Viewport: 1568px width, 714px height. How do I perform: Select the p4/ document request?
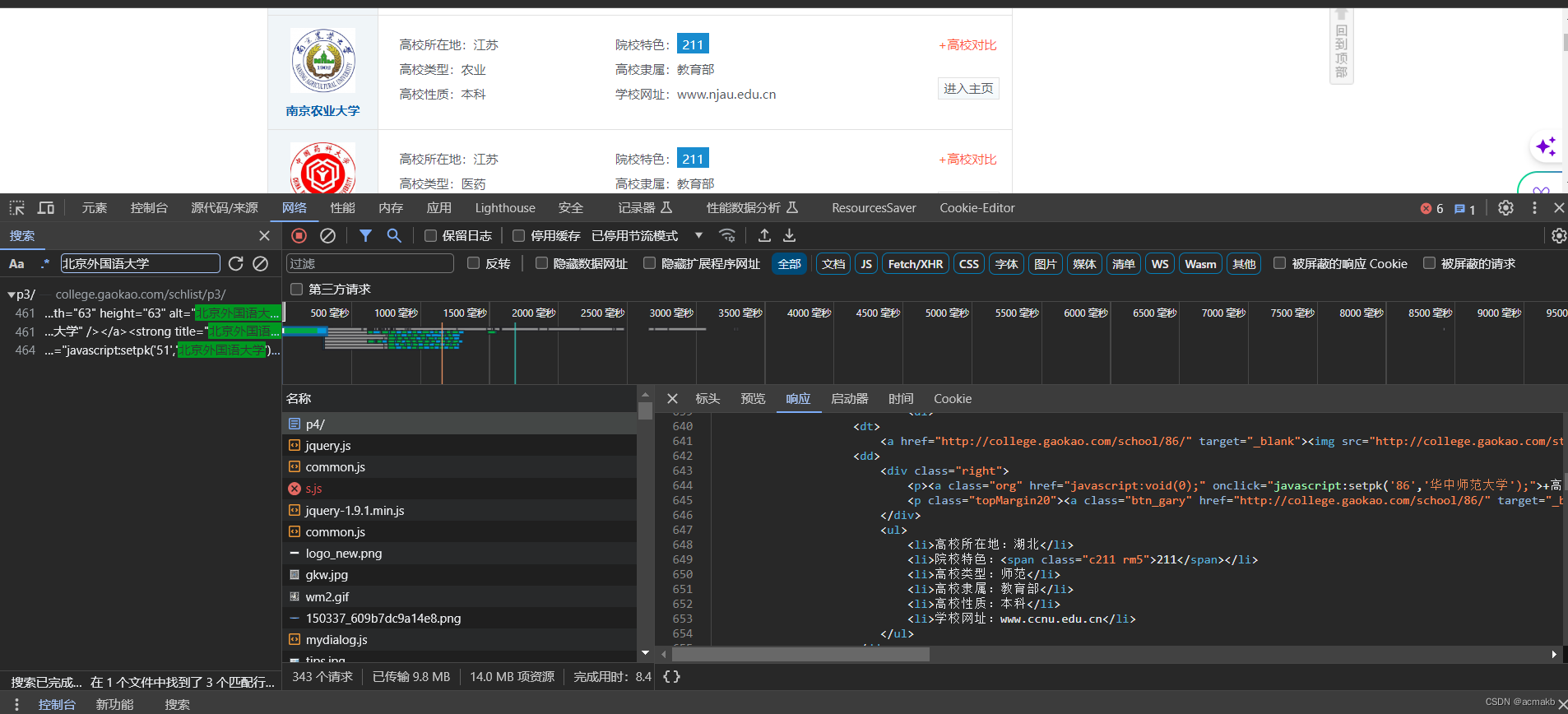tap(460, 424)
